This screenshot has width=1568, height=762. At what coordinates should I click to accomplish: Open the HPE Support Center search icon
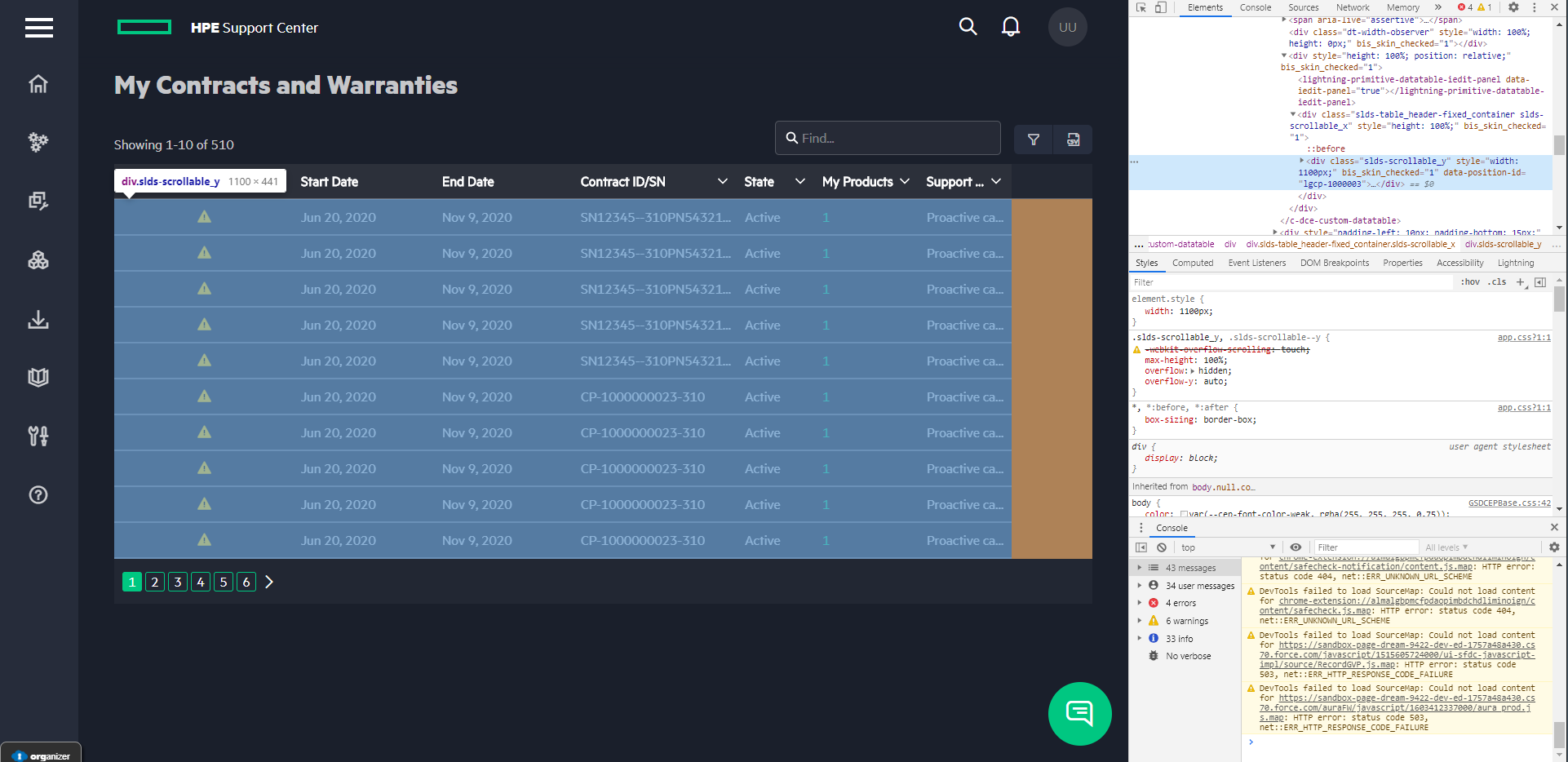click(968, 26)
